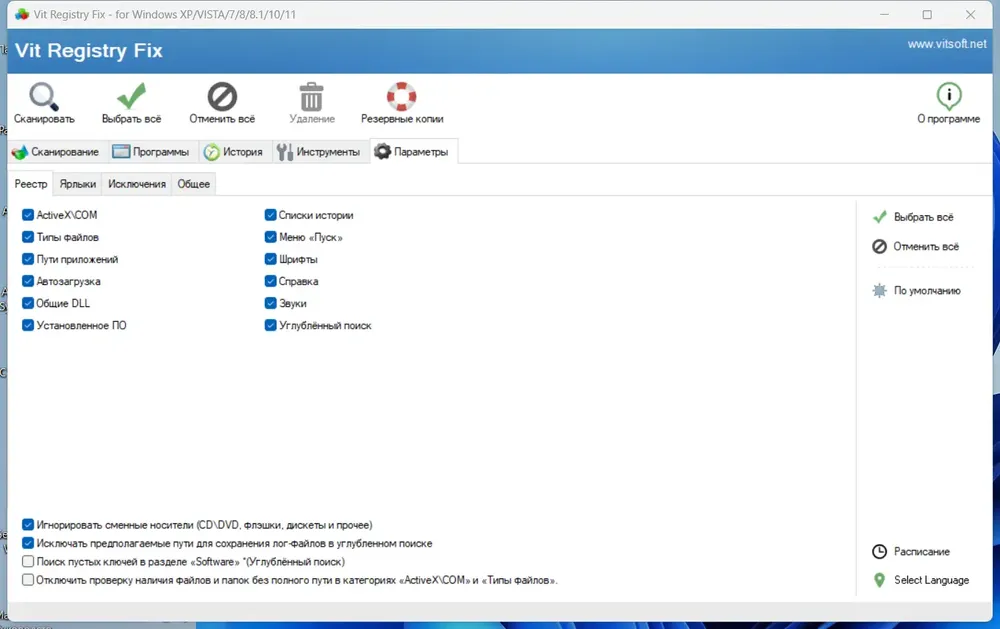Disable the Автозагрузка checkbox

(x=28, y=281)
